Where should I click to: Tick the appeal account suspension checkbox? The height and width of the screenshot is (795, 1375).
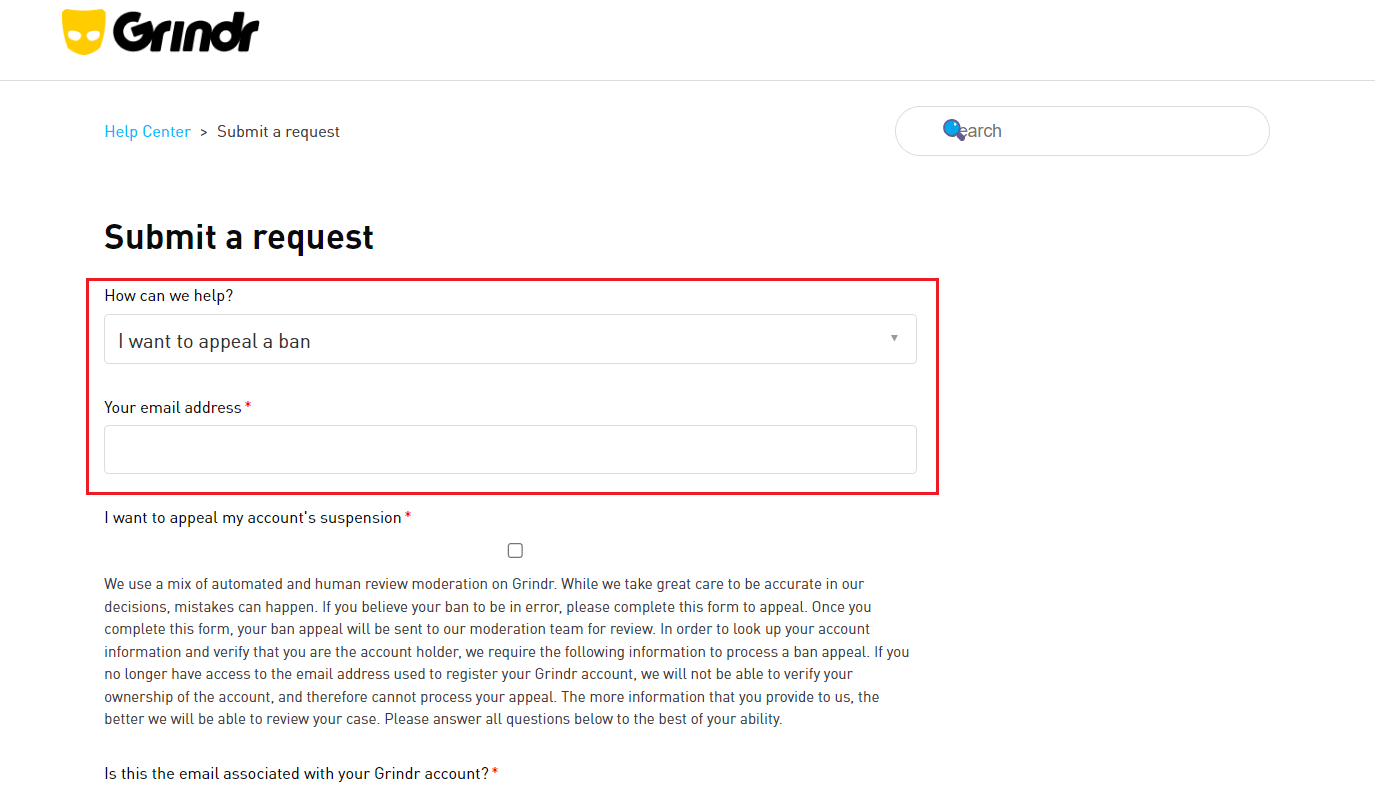(515, 550)
